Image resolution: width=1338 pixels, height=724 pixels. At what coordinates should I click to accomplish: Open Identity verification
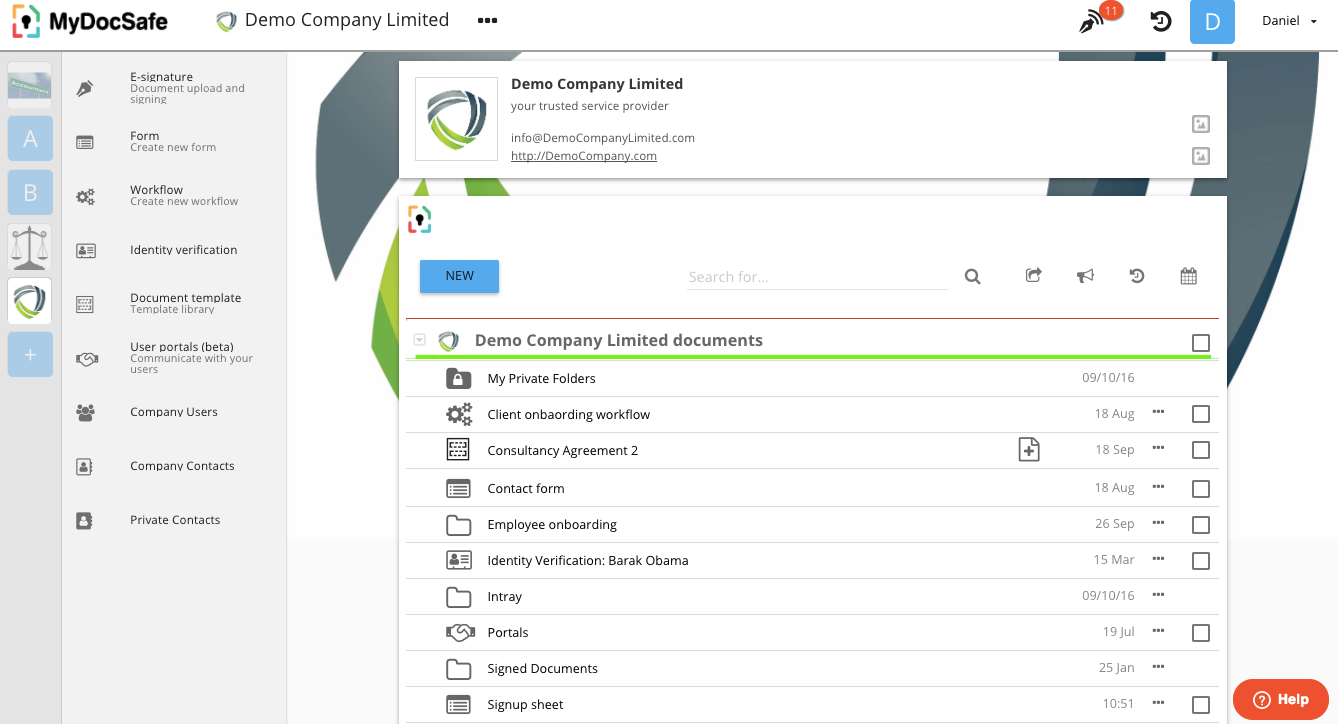184,250
